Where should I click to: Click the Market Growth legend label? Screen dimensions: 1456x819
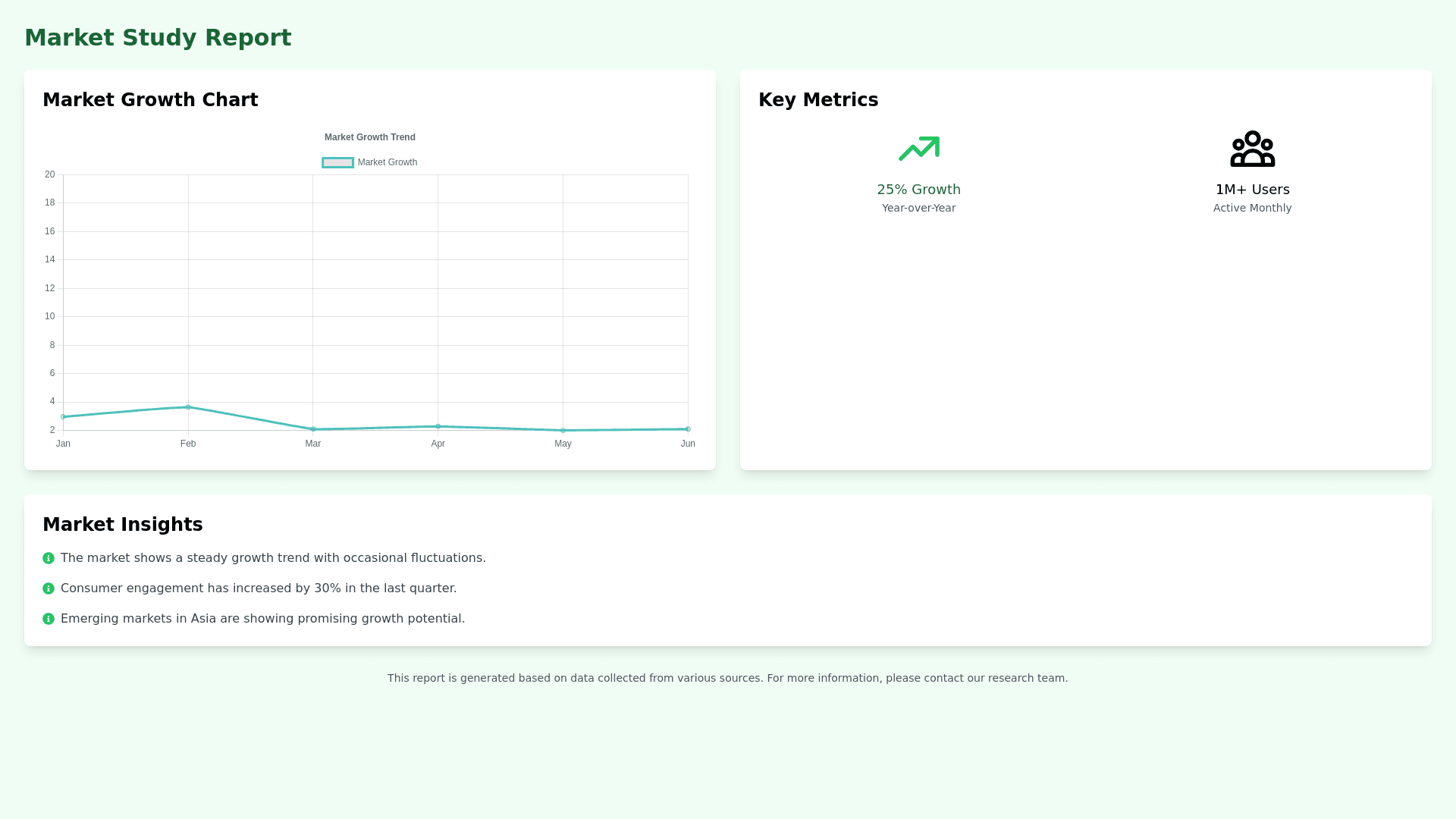pos(387,162)
